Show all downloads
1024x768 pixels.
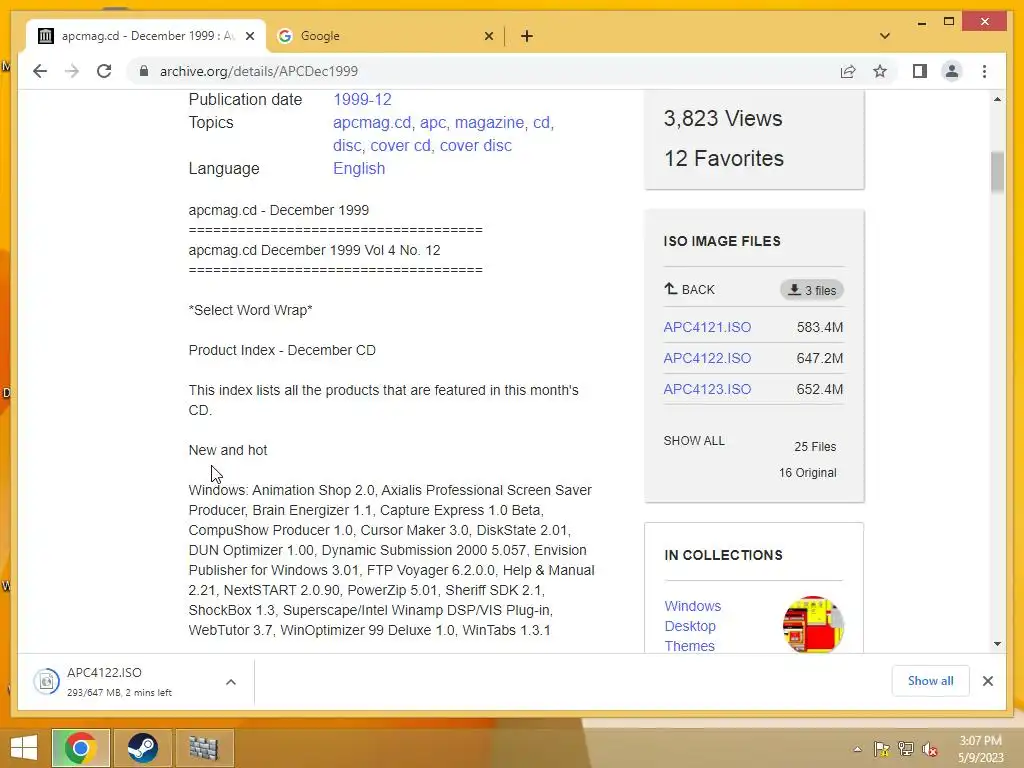click(x=931, y=681)
